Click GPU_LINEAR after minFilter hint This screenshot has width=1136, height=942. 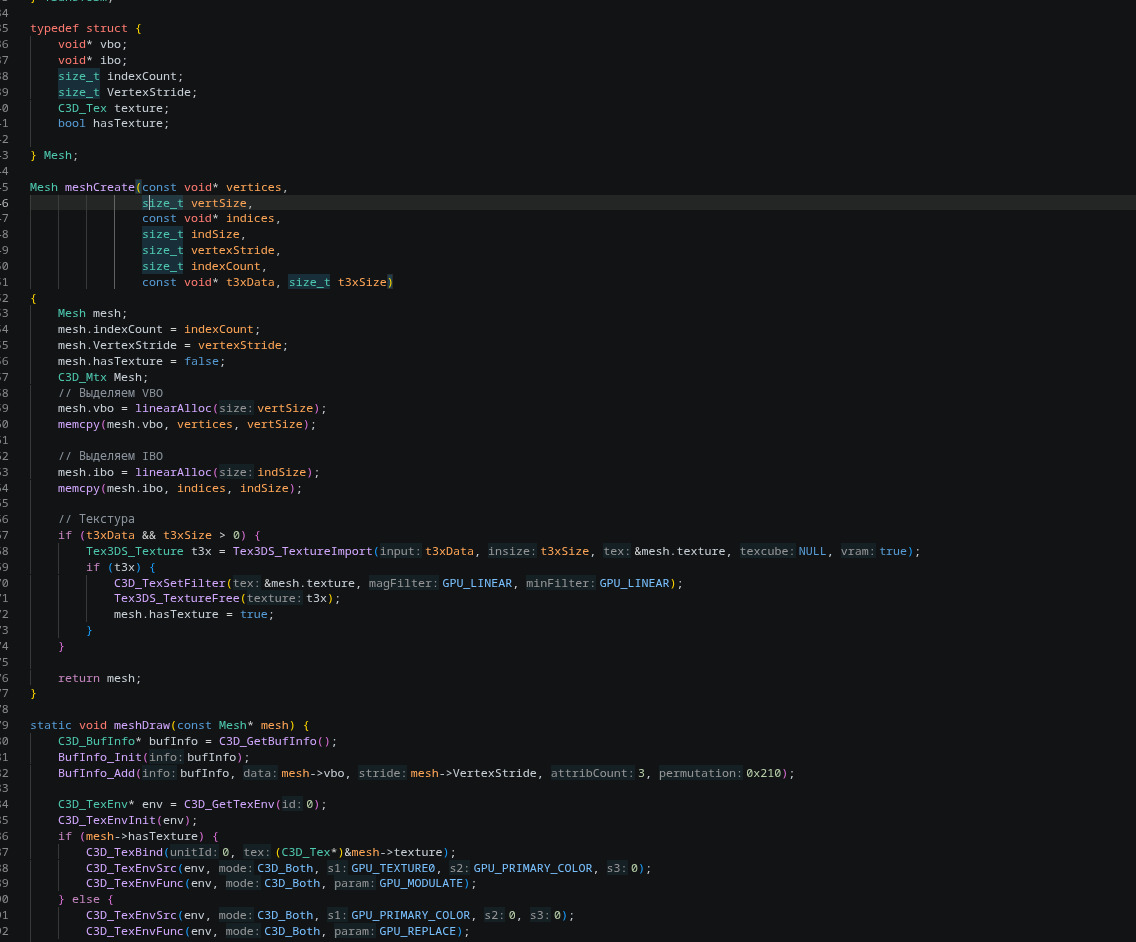[x=634, y=583]
